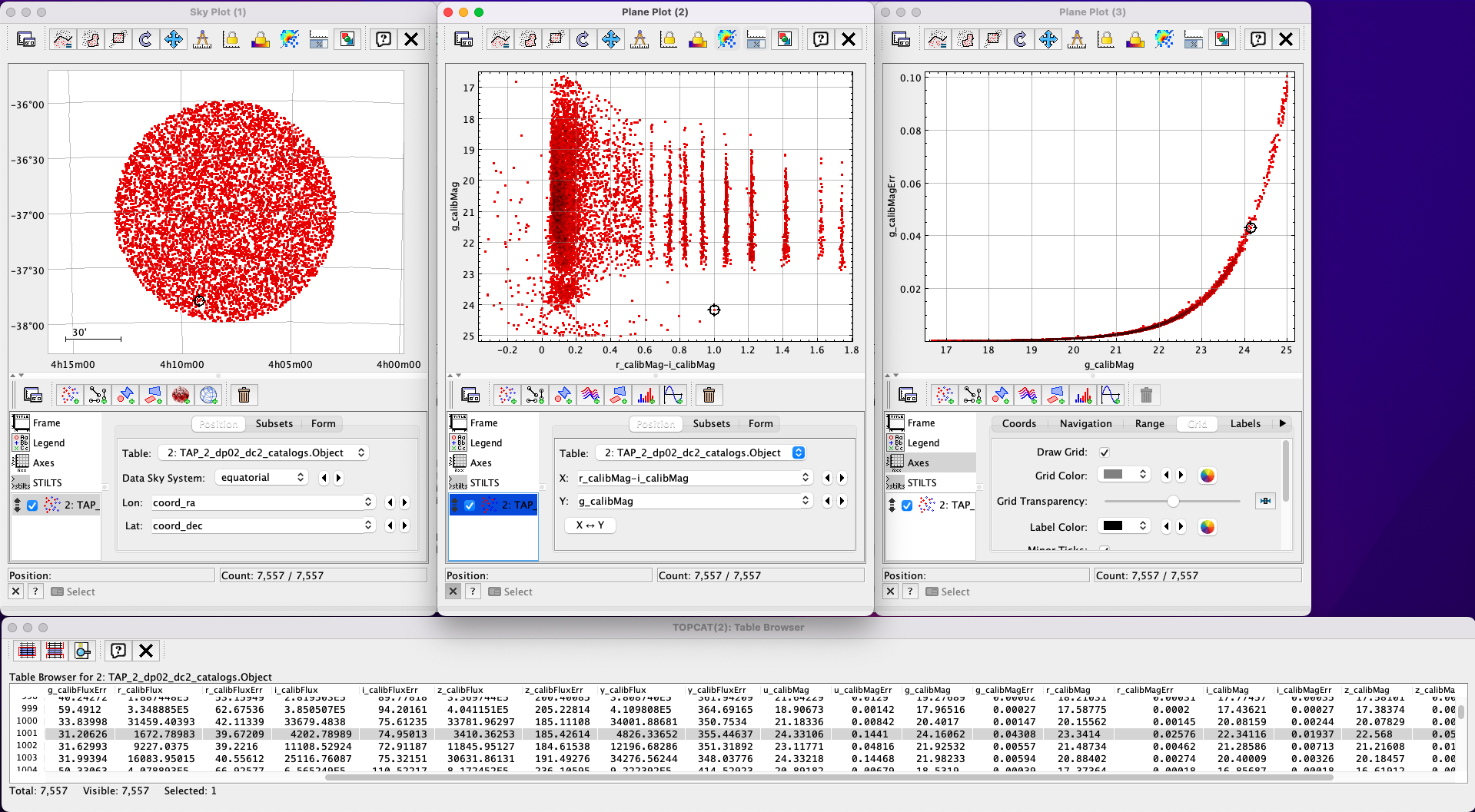Image resolution: width=1475 pixels, height=812 pixels.
Task: Click the X ↔ Y swap button
Action: (590, 525)
